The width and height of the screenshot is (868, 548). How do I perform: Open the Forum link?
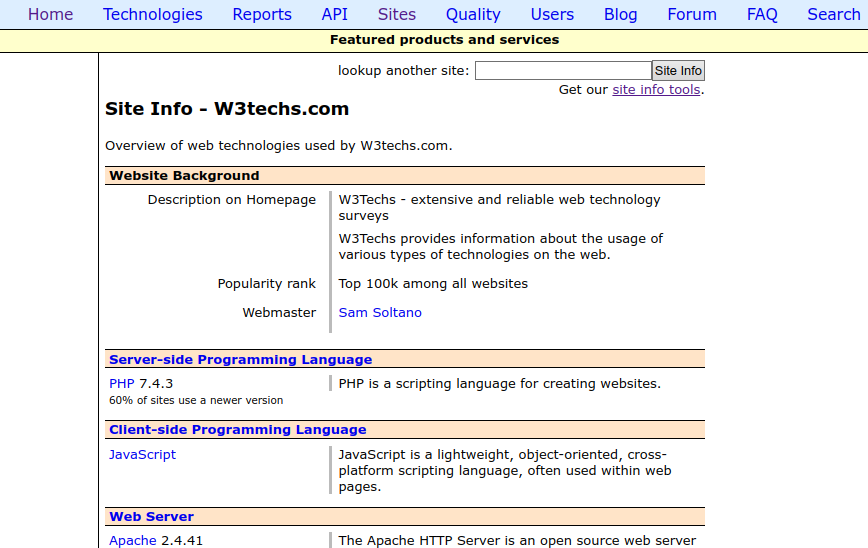tap(692, 14)
